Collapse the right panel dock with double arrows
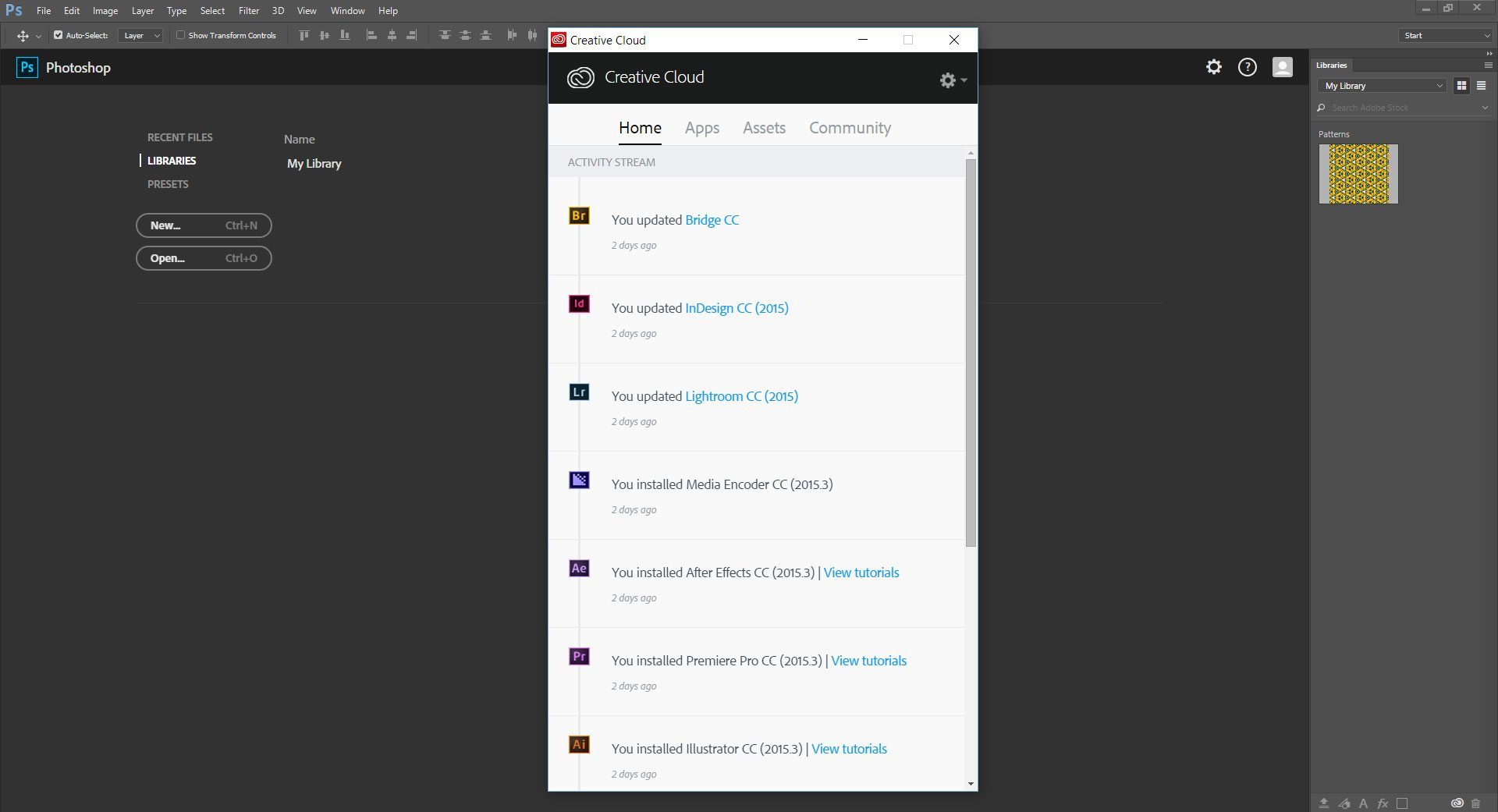 tap(1489, 53)
